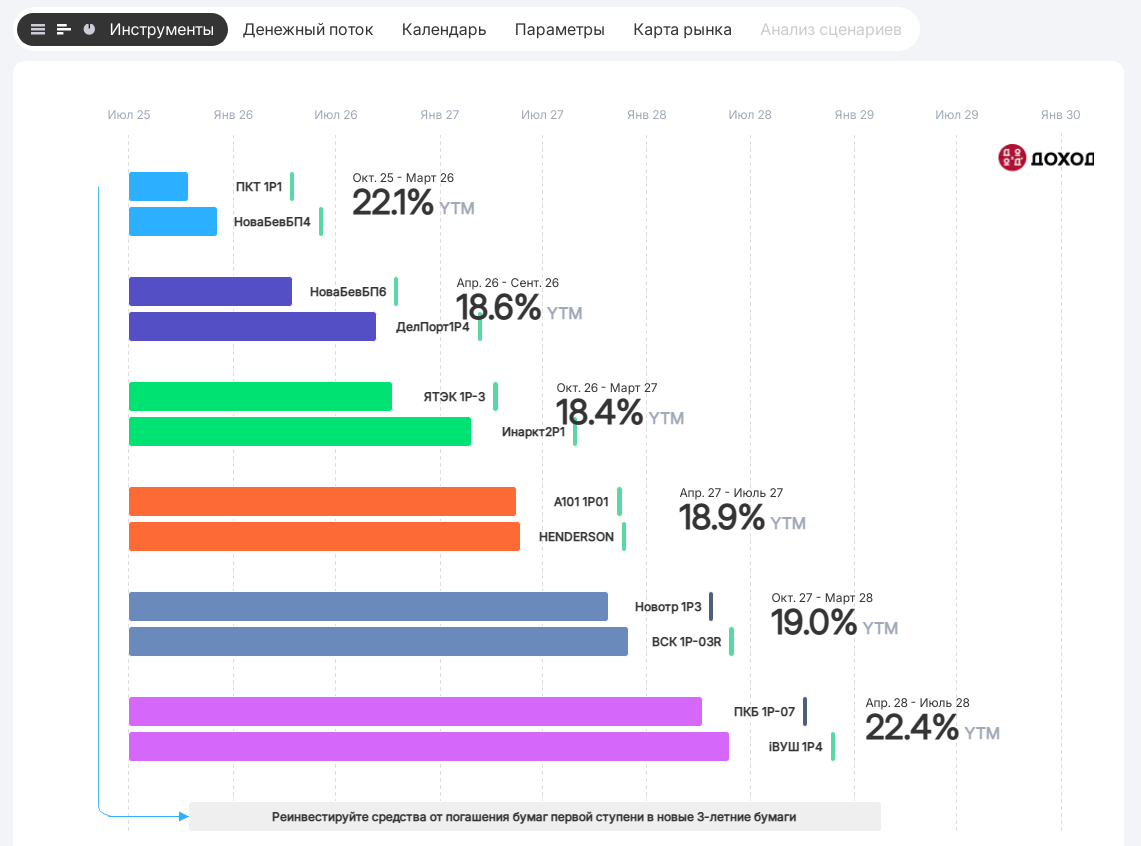Open the Денежный поток tab

coord(308,30)
